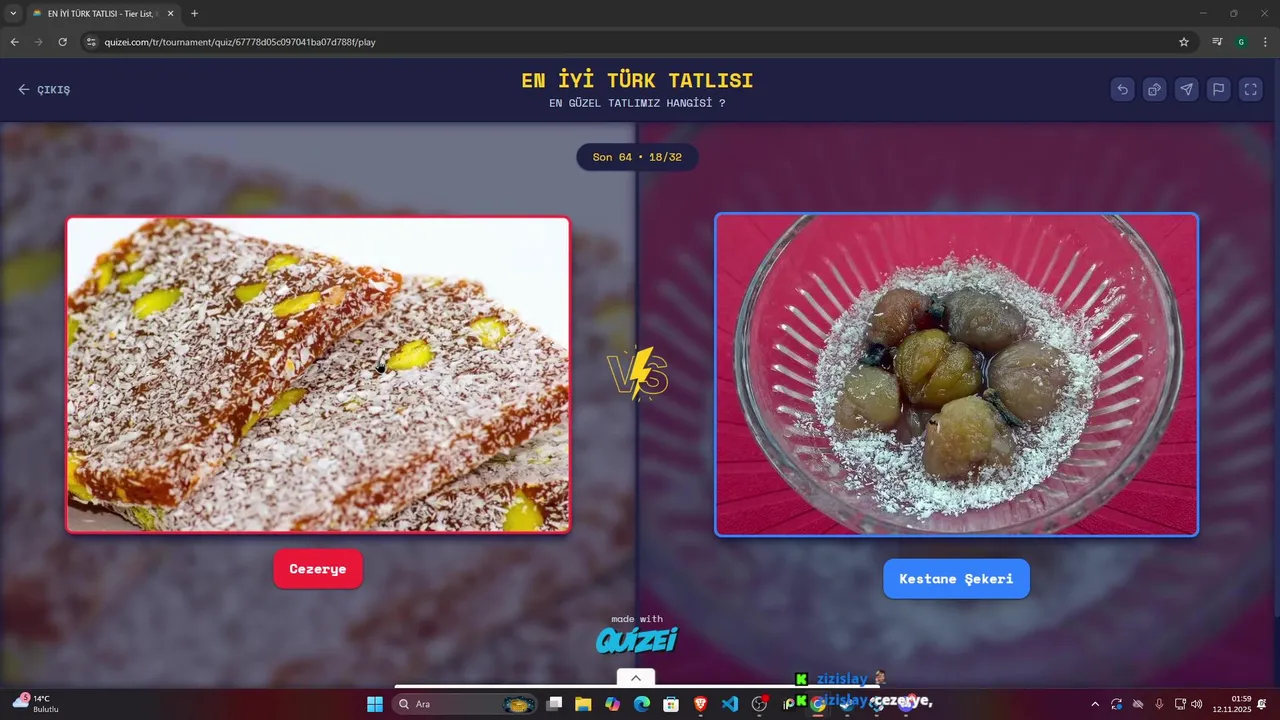Image resolution: width=1280 pixels, height=720 pixels.
Task: Click the tray cloud offline icon
Action: pyautogui.click(x=1138, y=704)
